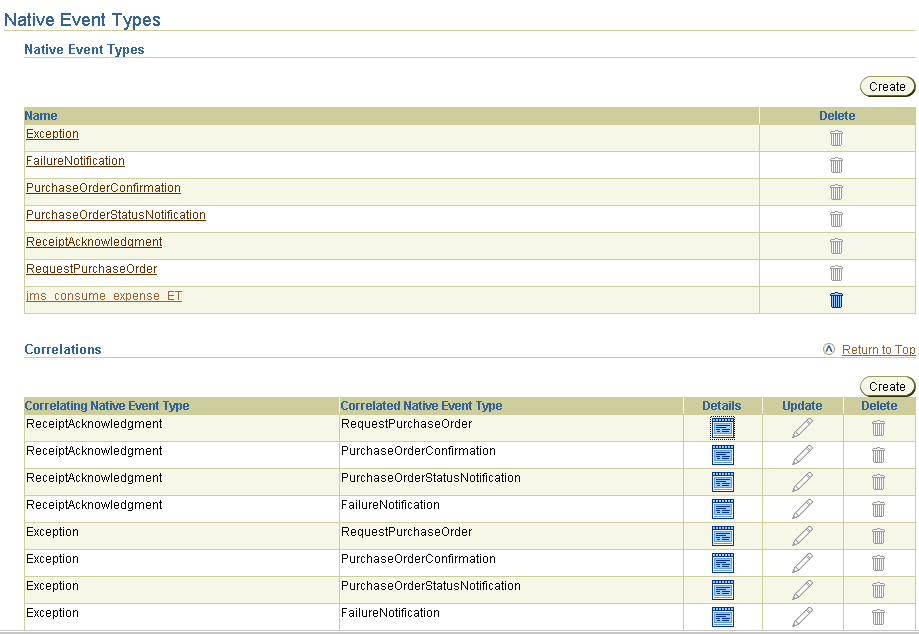Delete the ReceiptAcknowledgment native event type
The height and width of the screenshot is (634, 919).
click(x=836, y=246)
